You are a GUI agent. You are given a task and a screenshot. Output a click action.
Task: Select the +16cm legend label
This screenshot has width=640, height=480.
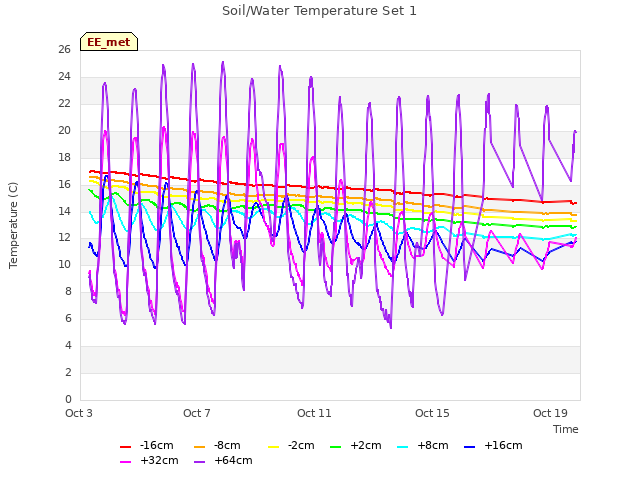(x=503, y=445)
